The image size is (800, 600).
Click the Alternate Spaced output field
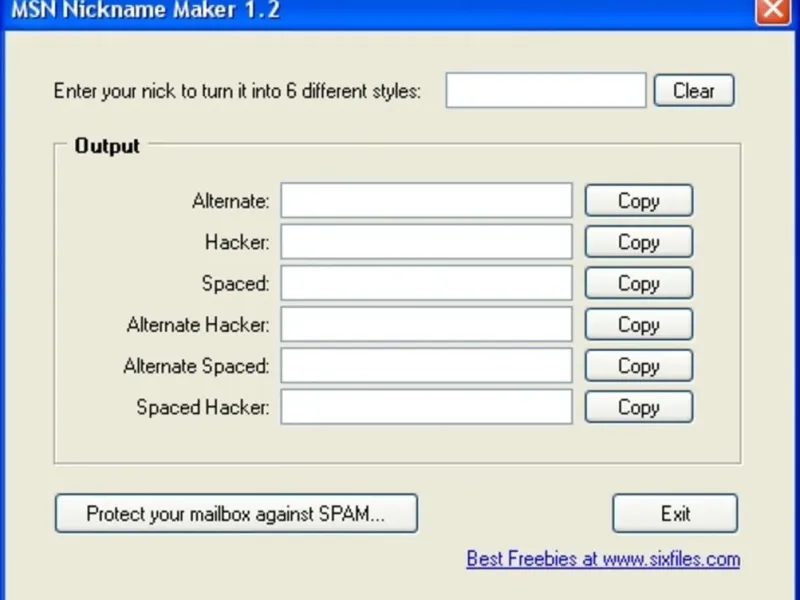coord(427,366)
